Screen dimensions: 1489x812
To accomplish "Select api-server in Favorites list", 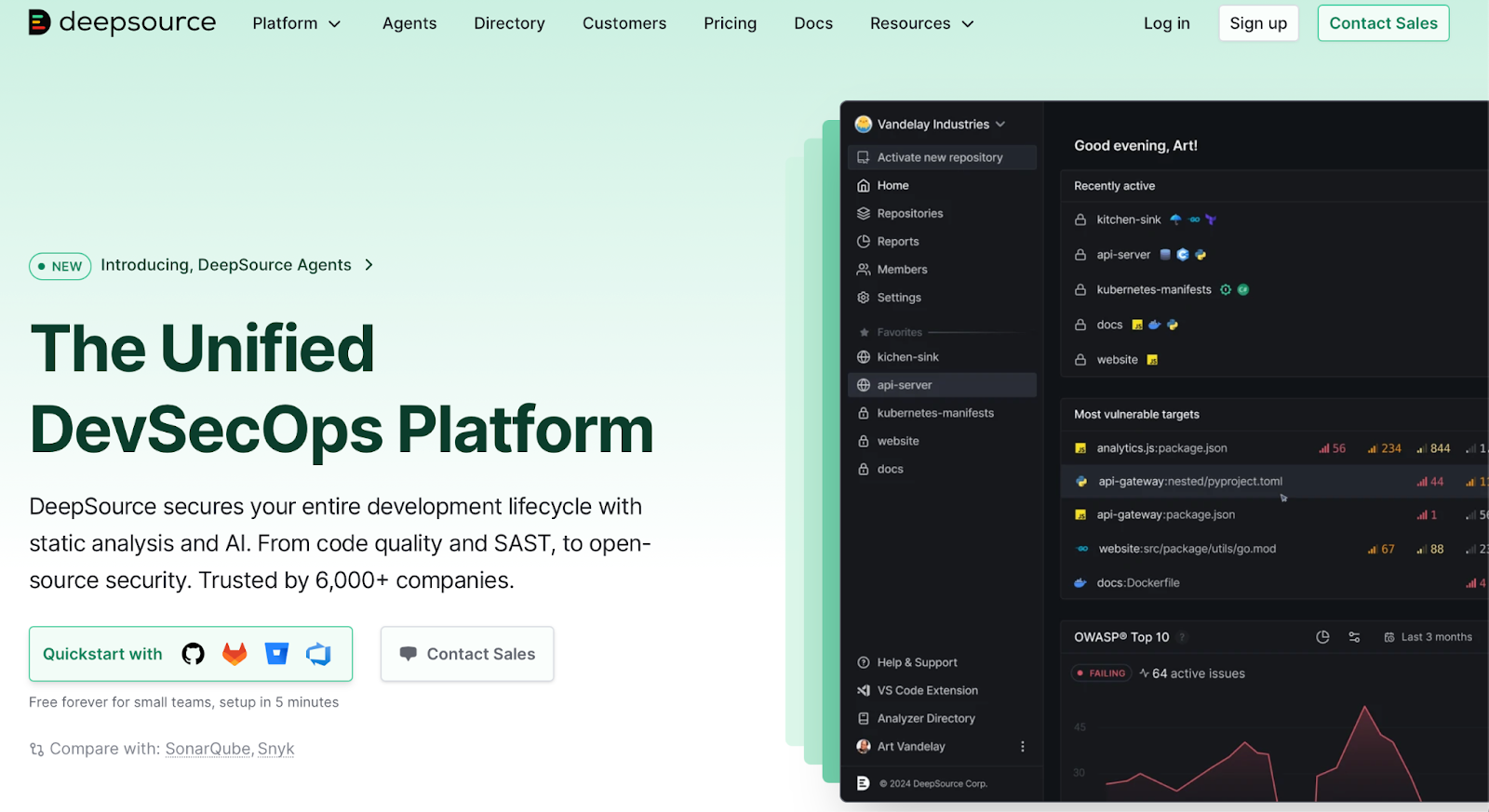I will [942, 385].
